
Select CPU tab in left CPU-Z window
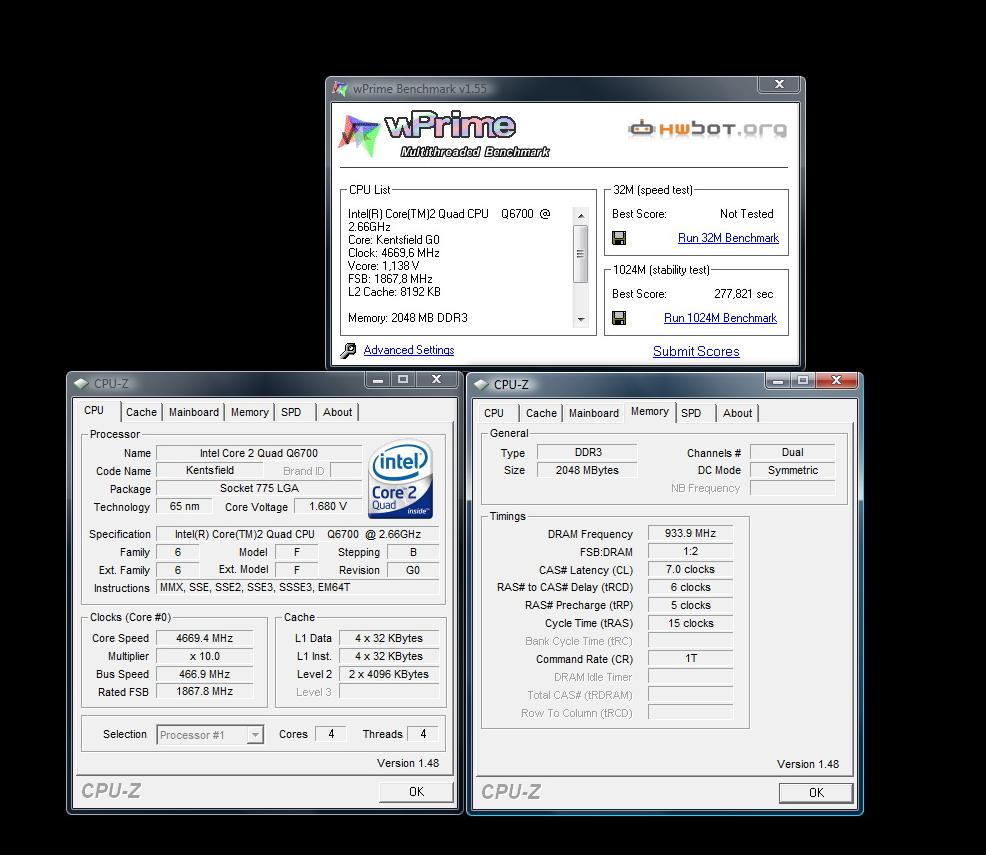94,411
